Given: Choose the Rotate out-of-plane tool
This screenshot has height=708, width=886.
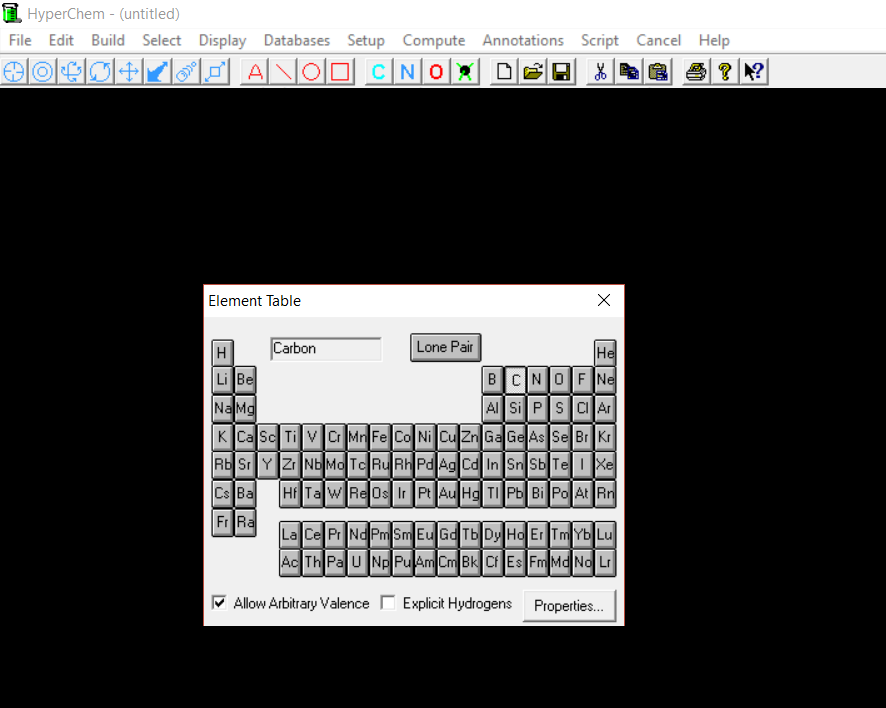Looking at the screenshot, I should (x=72, y=72).
